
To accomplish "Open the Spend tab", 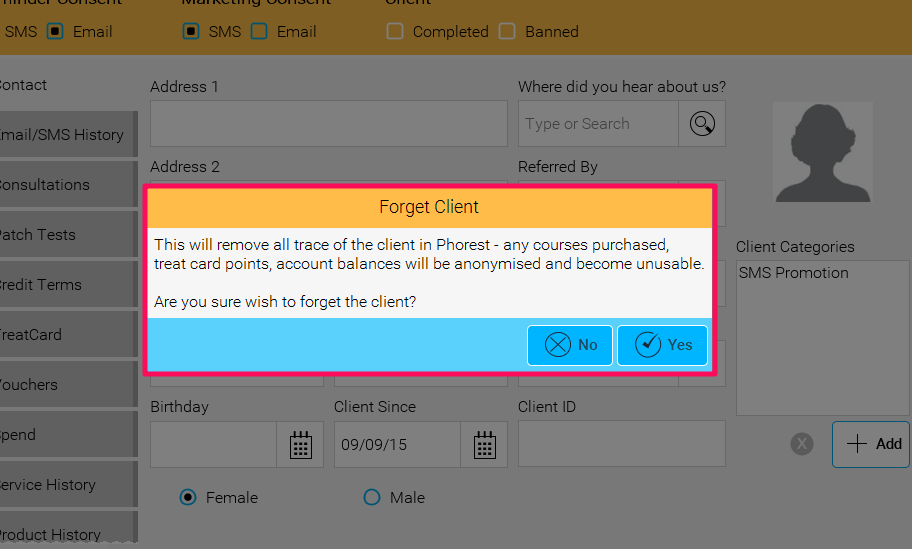I will pos(68,434).
